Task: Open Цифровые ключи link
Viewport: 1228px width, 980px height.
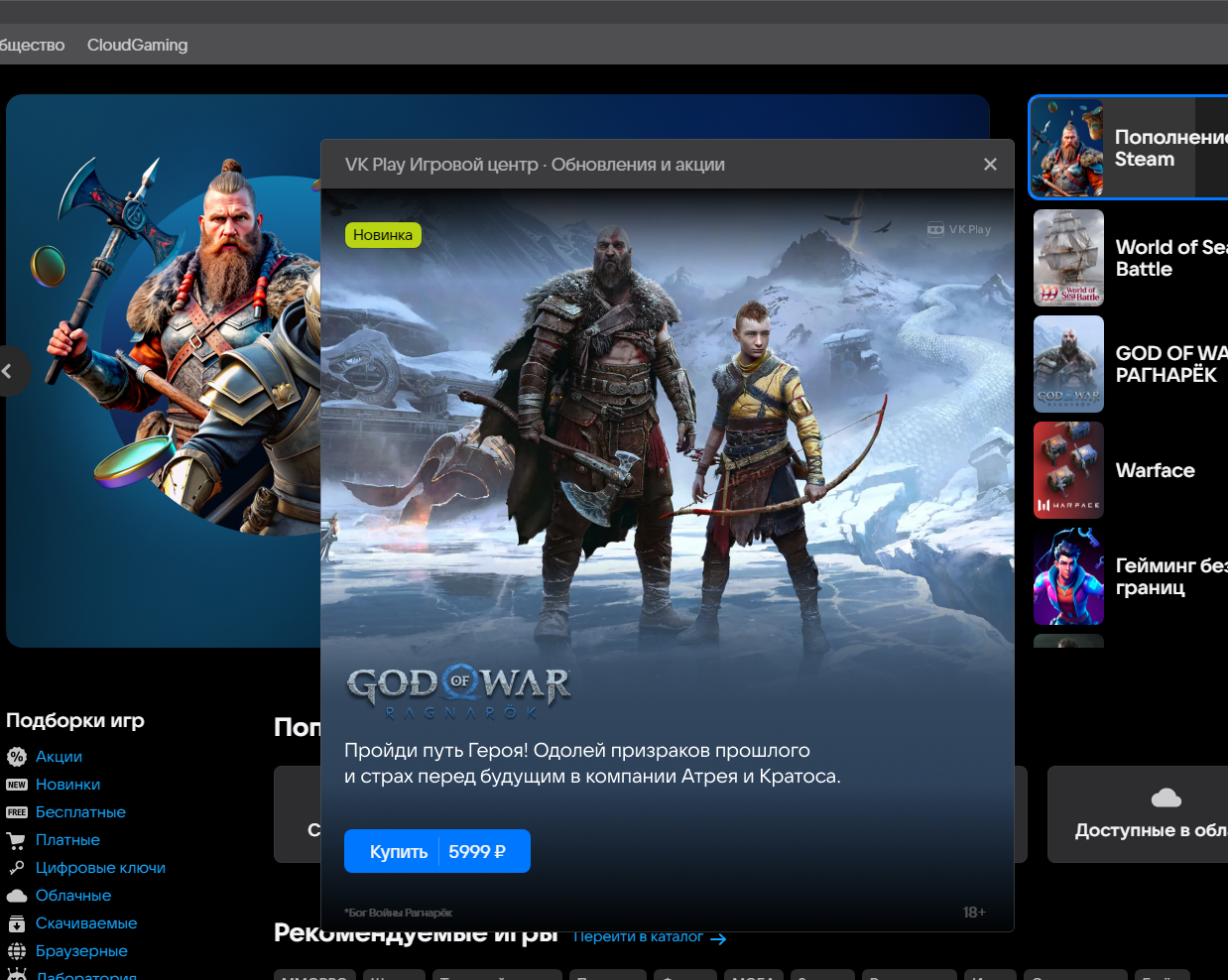Action: [x=100, y=867]
